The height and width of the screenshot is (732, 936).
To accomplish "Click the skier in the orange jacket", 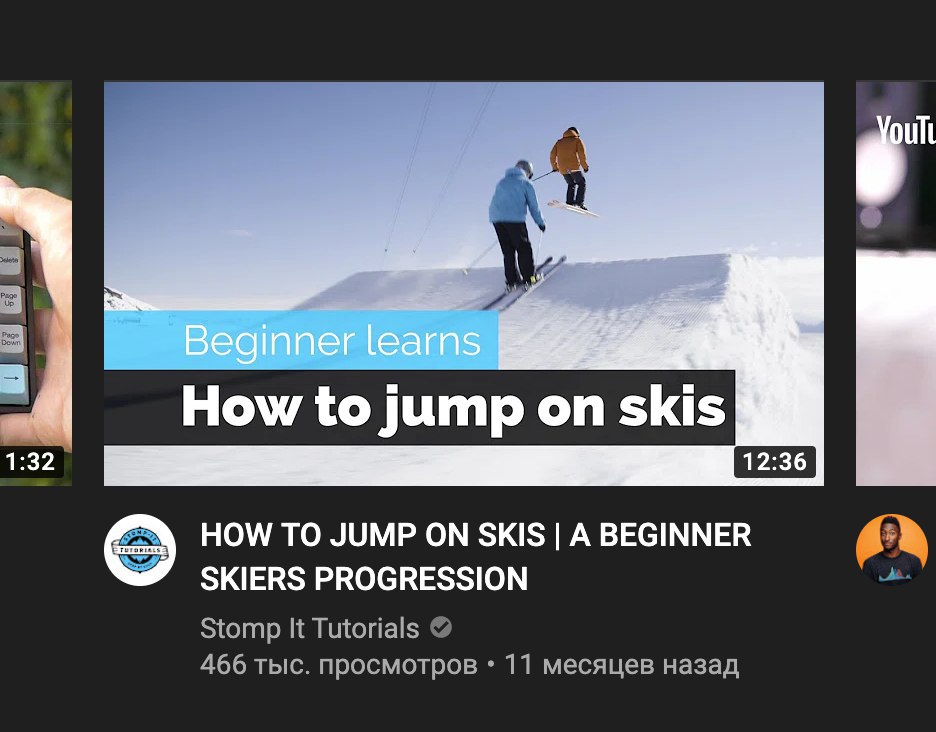I will (570, 168).
